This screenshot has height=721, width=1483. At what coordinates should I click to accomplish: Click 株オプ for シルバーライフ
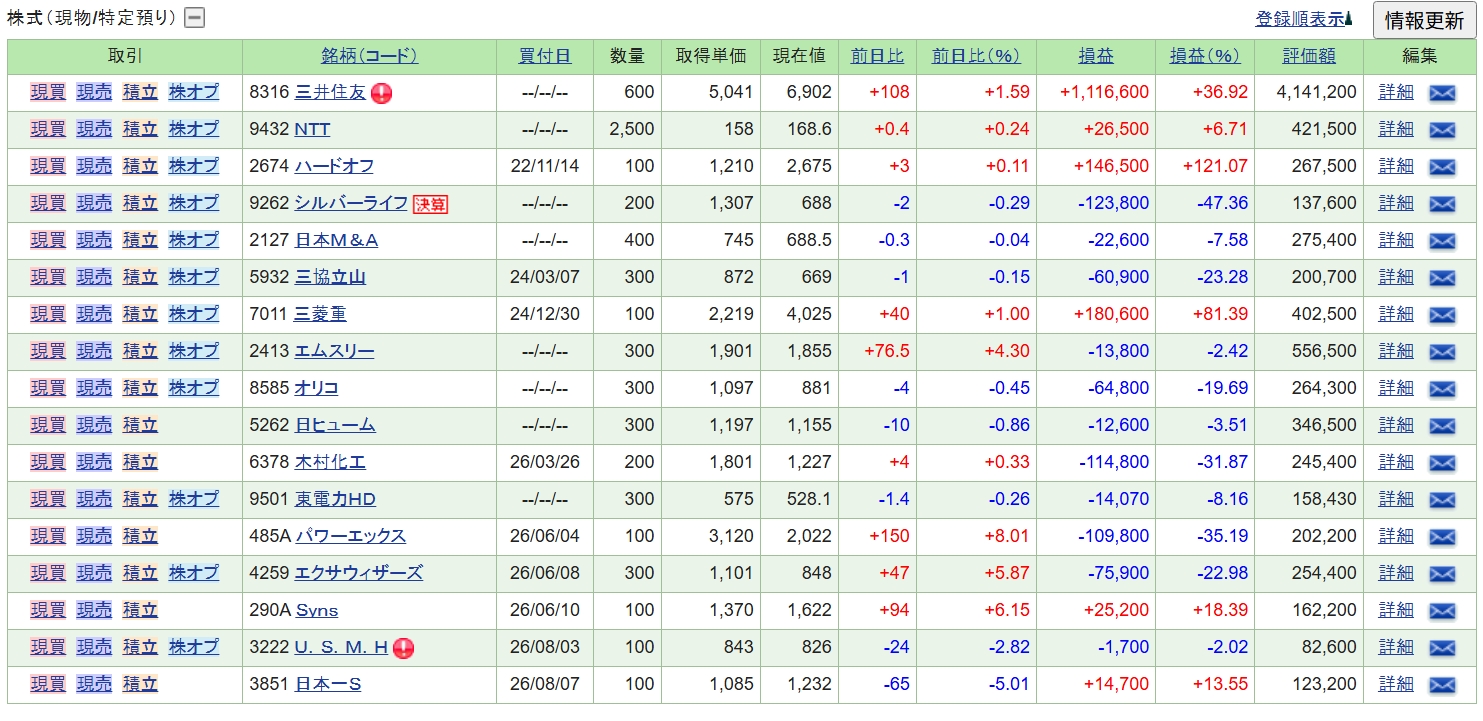(193, 203)
